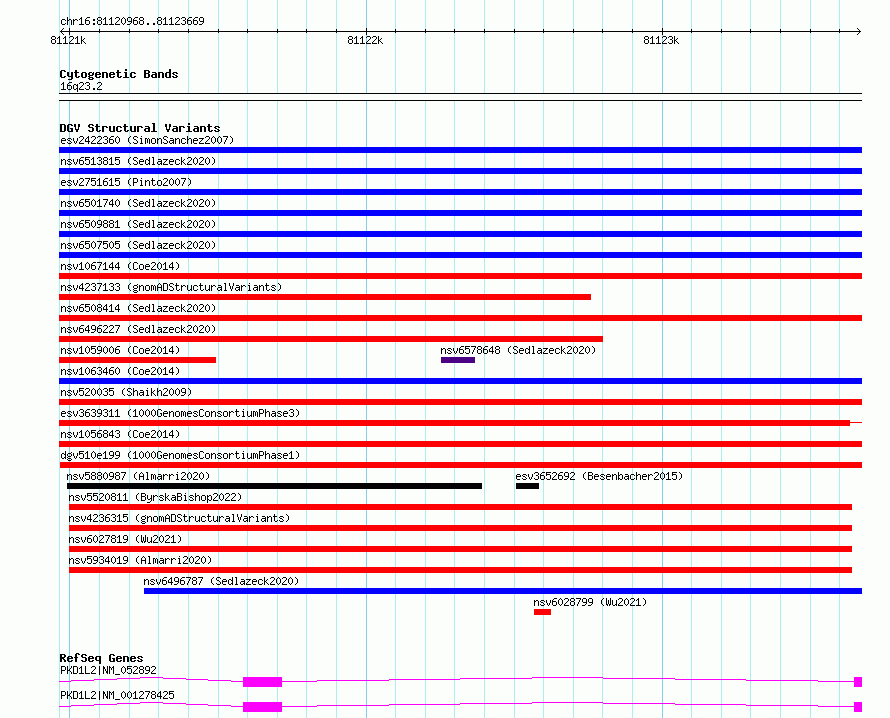Click the nsv1063460 (Coe2014) label
This screenshot has width=890, height=718.
(x=120, y=371)
